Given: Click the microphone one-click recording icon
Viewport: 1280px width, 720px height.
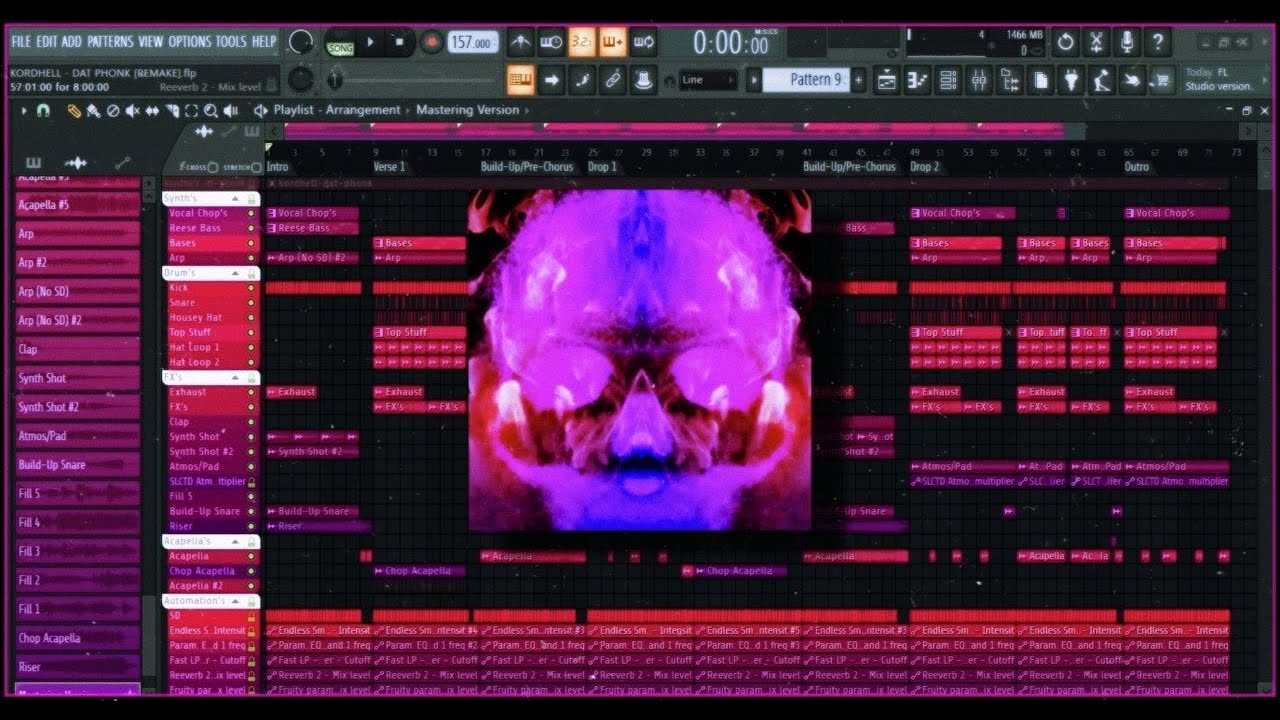Looking at the screenshot, I should tap(1127, 42).
